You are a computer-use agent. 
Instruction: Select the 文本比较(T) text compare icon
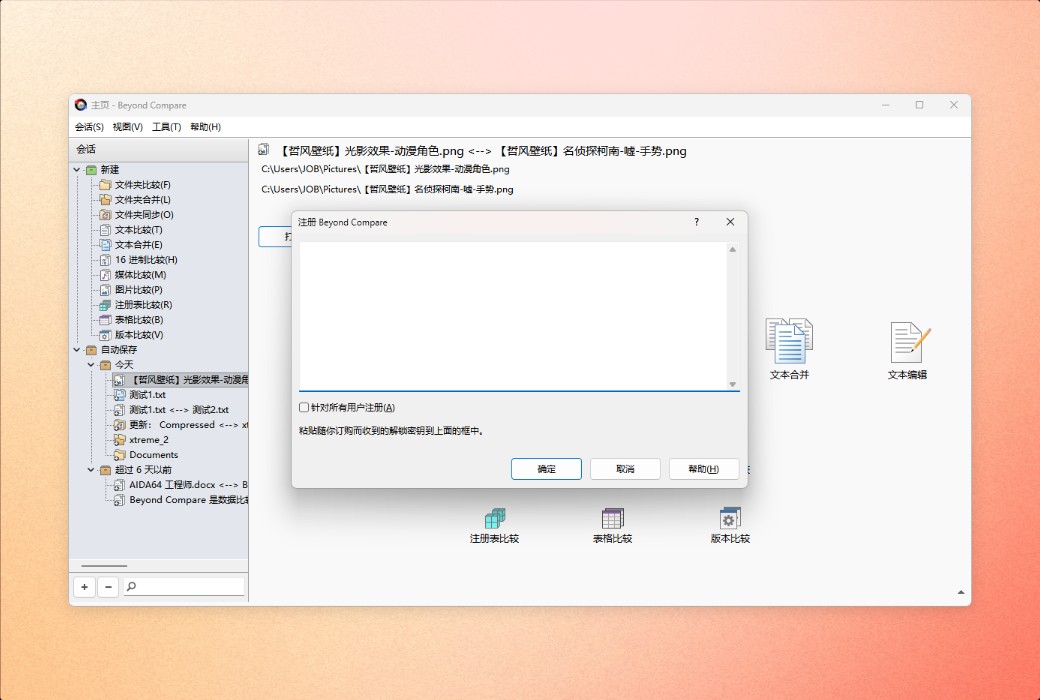tap(105, 230)
